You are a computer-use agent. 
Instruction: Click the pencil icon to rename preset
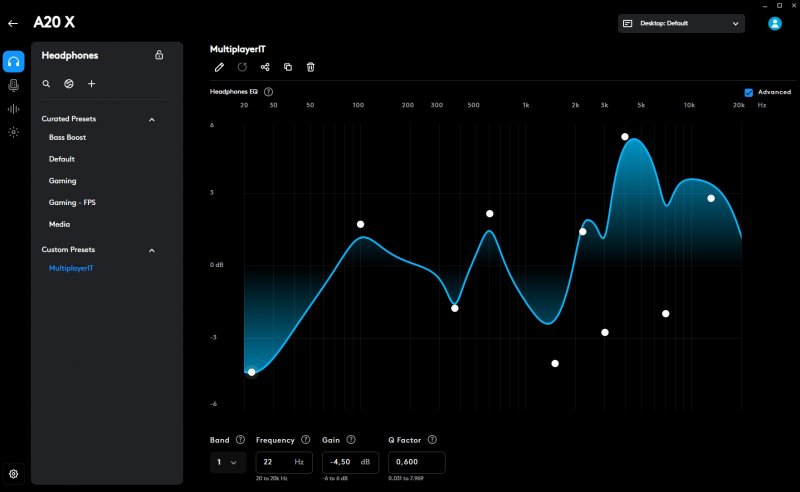(x=220, y=67)
